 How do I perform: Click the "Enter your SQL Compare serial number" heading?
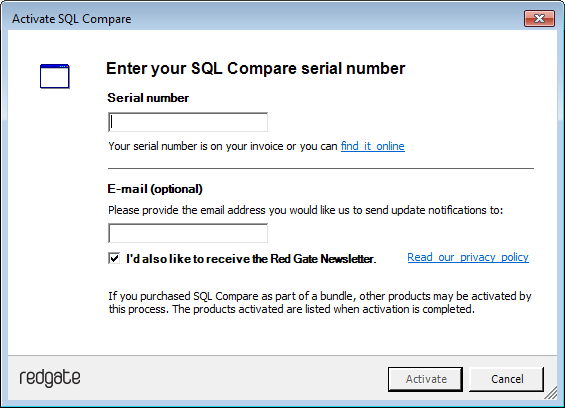point(255,68)
